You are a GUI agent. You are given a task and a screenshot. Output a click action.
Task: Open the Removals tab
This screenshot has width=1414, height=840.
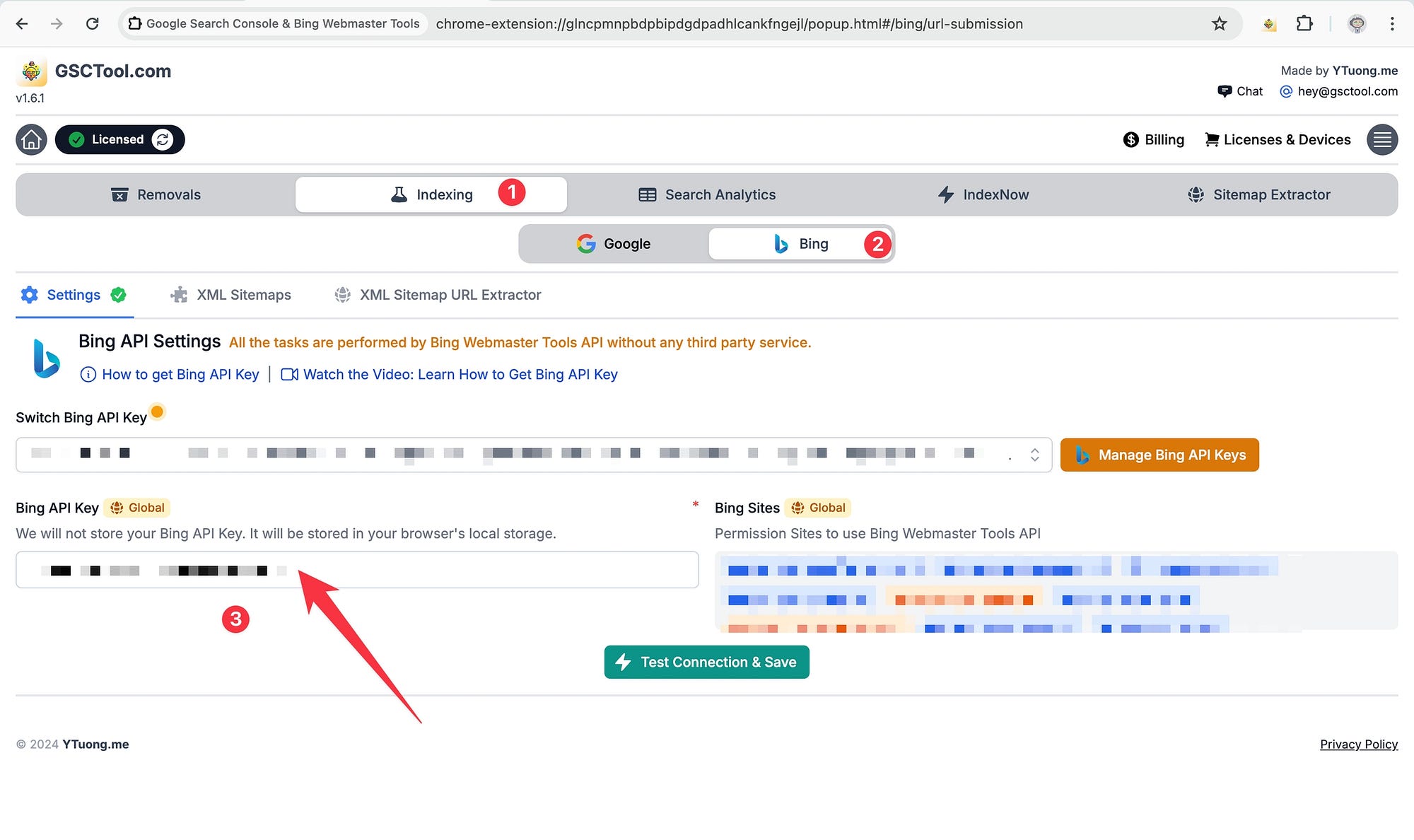coord(156,194)
